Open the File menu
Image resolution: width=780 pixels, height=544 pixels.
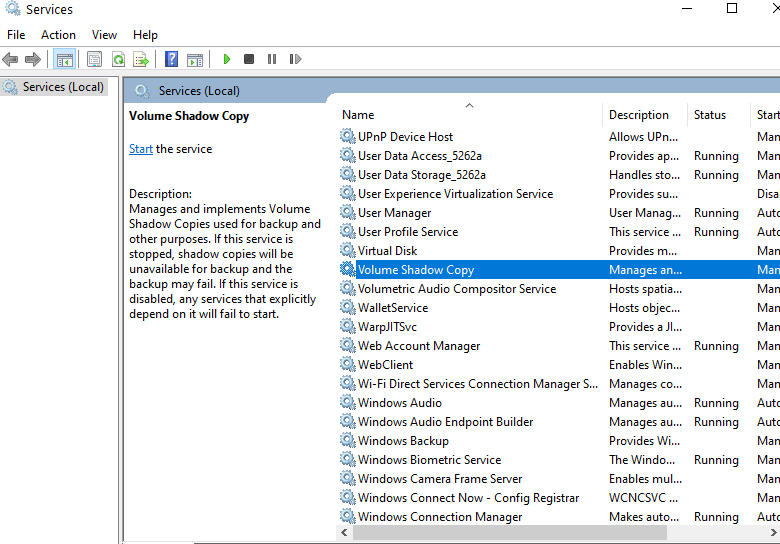click(16, 35)
